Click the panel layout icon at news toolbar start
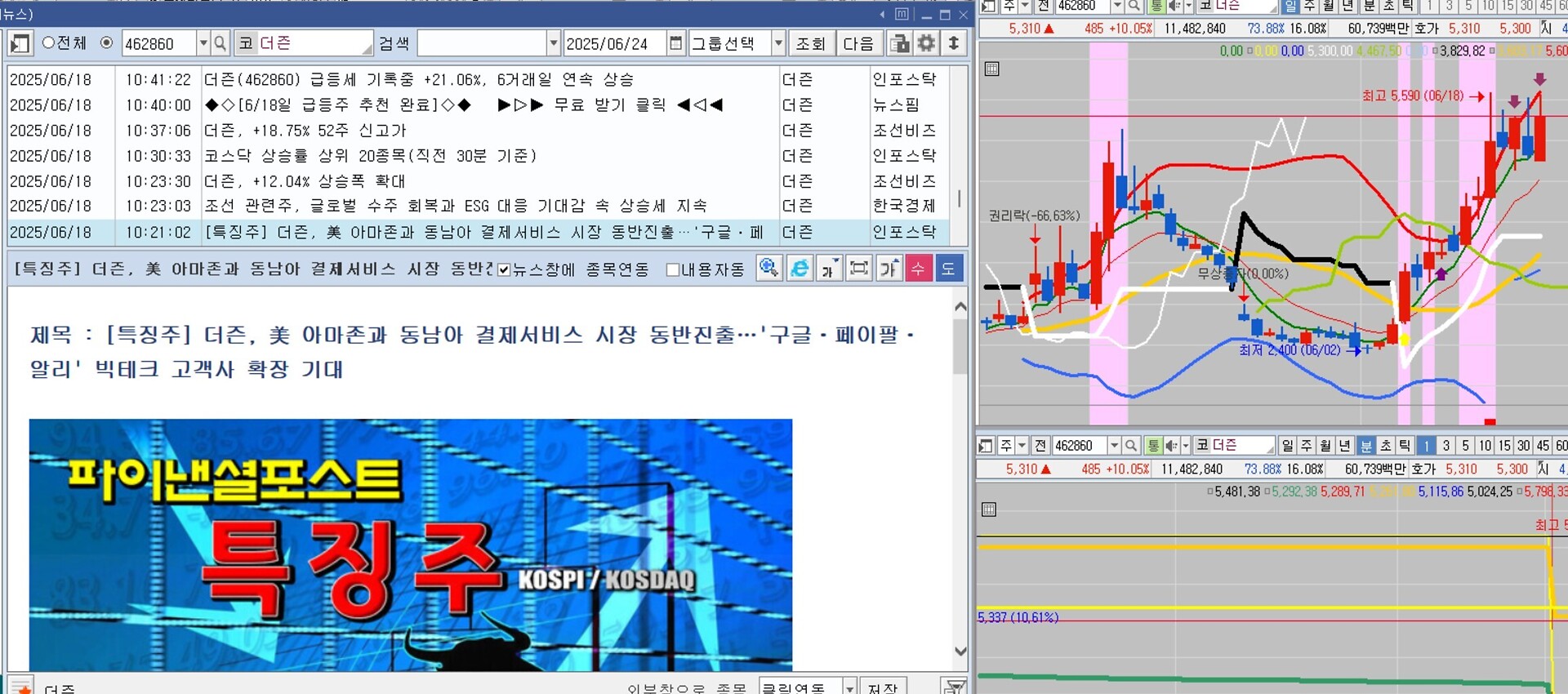The width and height of the screenshot is (1568, 694). 20,43
